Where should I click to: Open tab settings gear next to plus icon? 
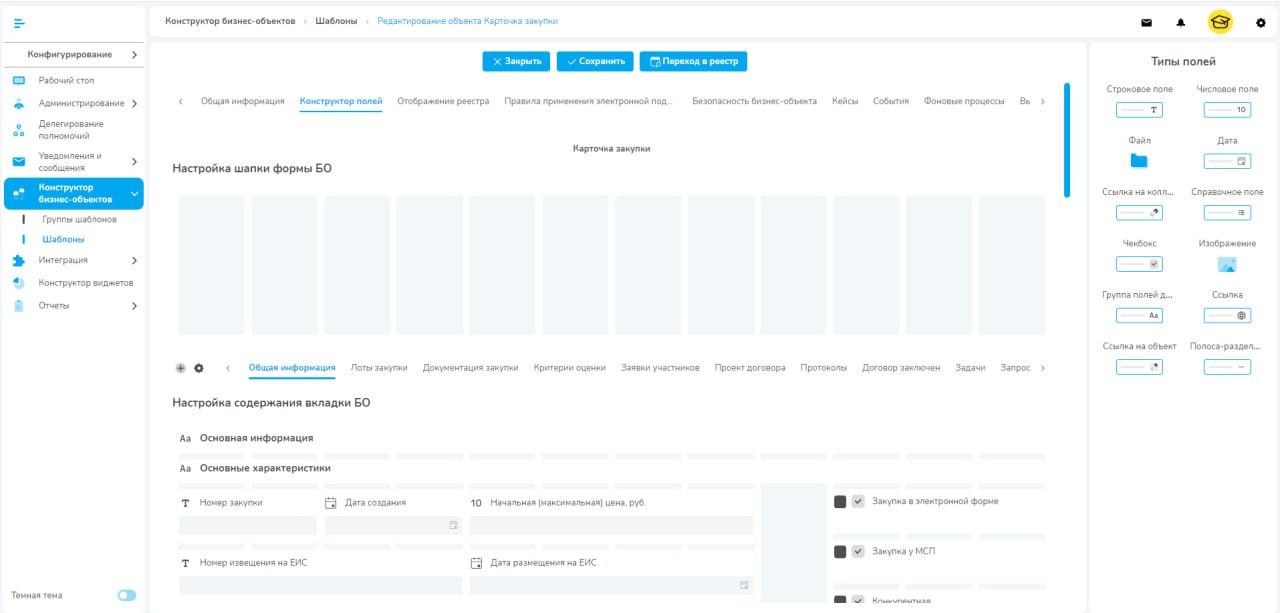[199, 368]
